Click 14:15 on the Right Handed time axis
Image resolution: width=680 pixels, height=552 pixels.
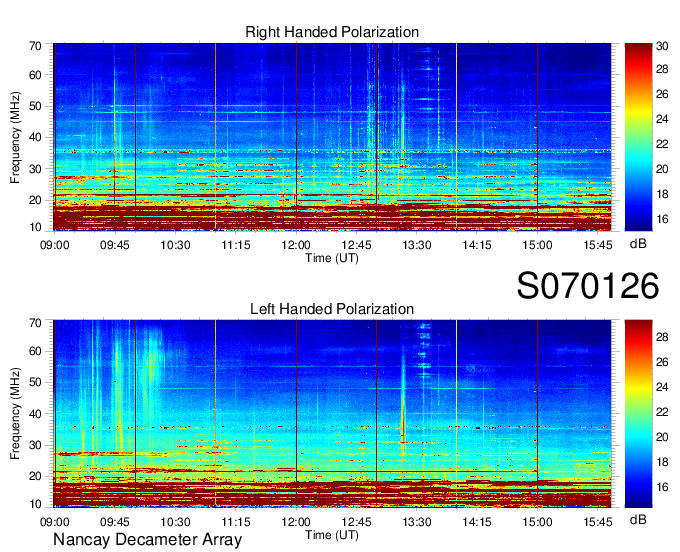(477, 245)
